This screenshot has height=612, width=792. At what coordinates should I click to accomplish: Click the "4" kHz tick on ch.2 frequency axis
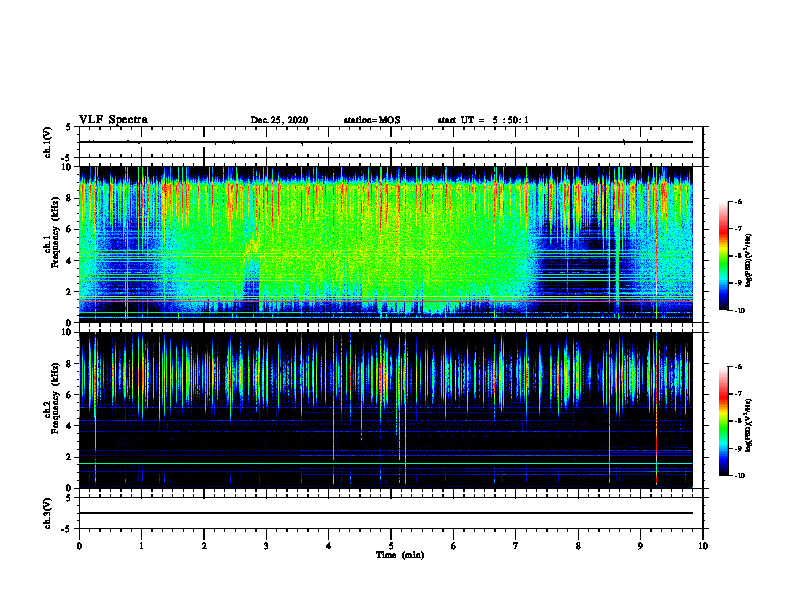(x=70, y=426)
